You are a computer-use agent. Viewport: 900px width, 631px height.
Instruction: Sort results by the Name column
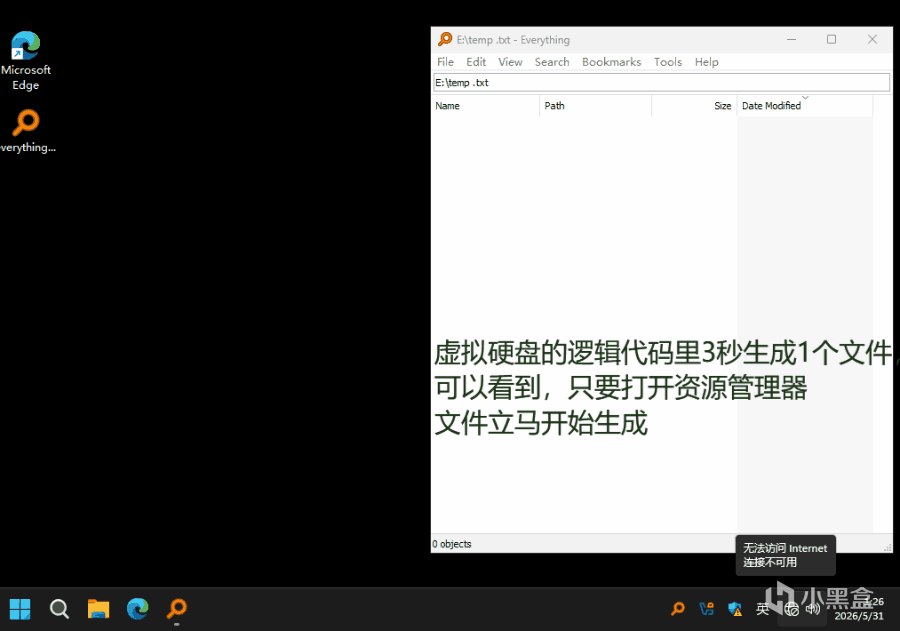click(486, 106)
